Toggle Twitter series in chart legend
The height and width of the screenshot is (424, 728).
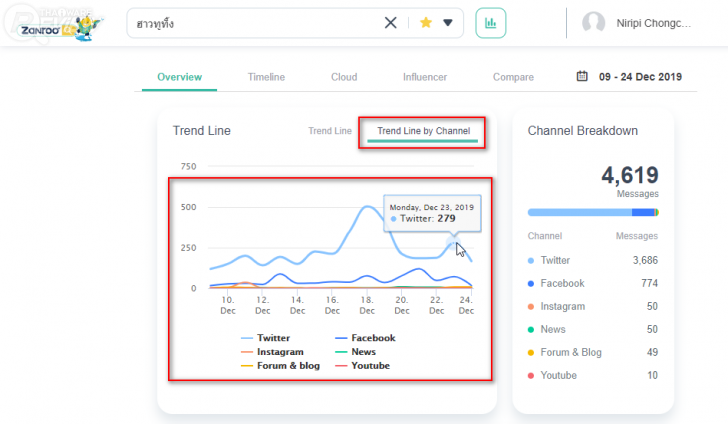[272, 338]
